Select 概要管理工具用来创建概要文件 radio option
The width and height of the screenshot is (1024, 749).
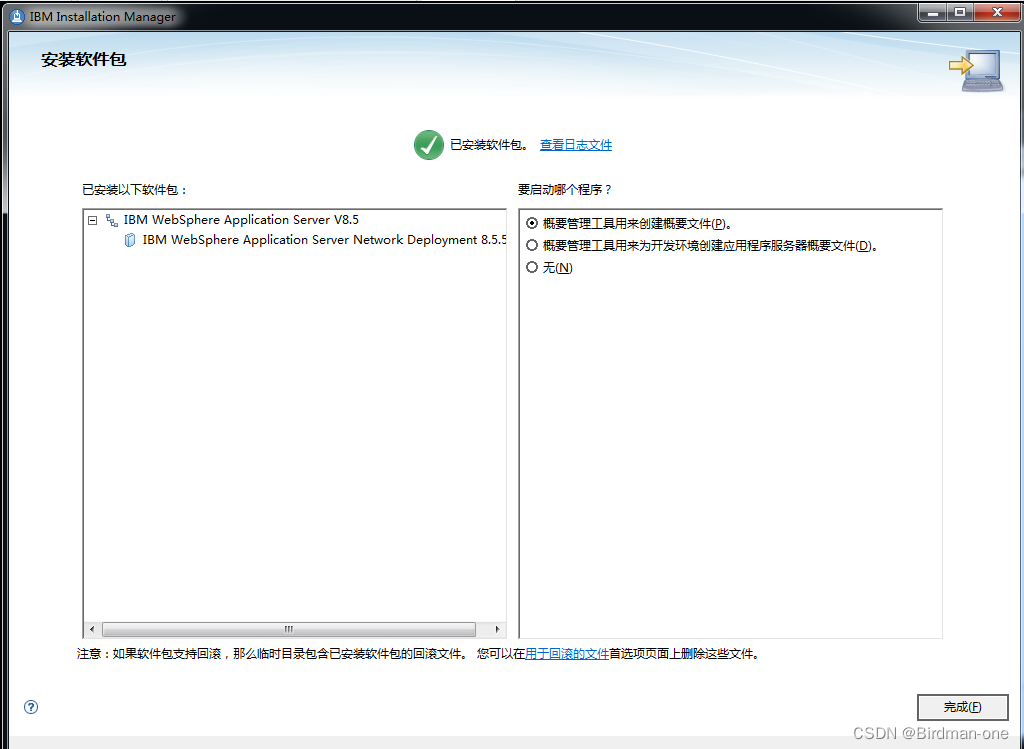[x=532, y=223]
